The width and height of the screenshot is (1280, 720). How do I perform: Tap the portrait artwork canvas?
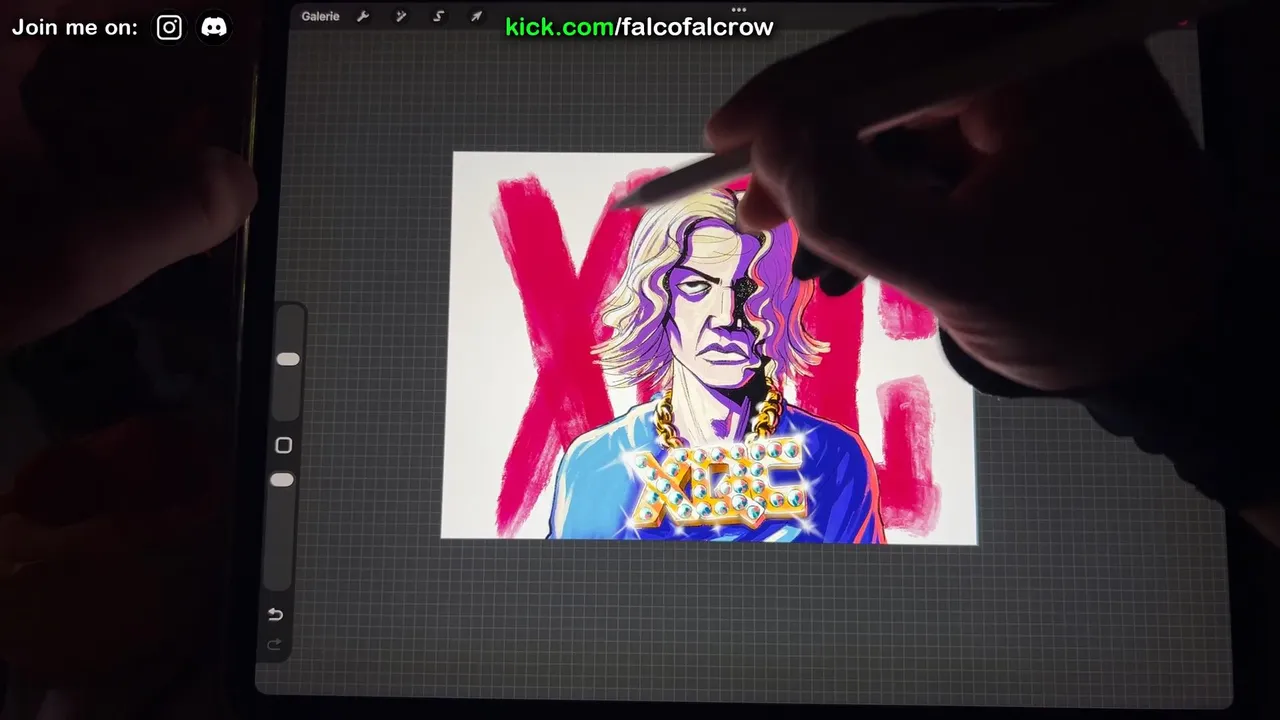pos(709,347)
